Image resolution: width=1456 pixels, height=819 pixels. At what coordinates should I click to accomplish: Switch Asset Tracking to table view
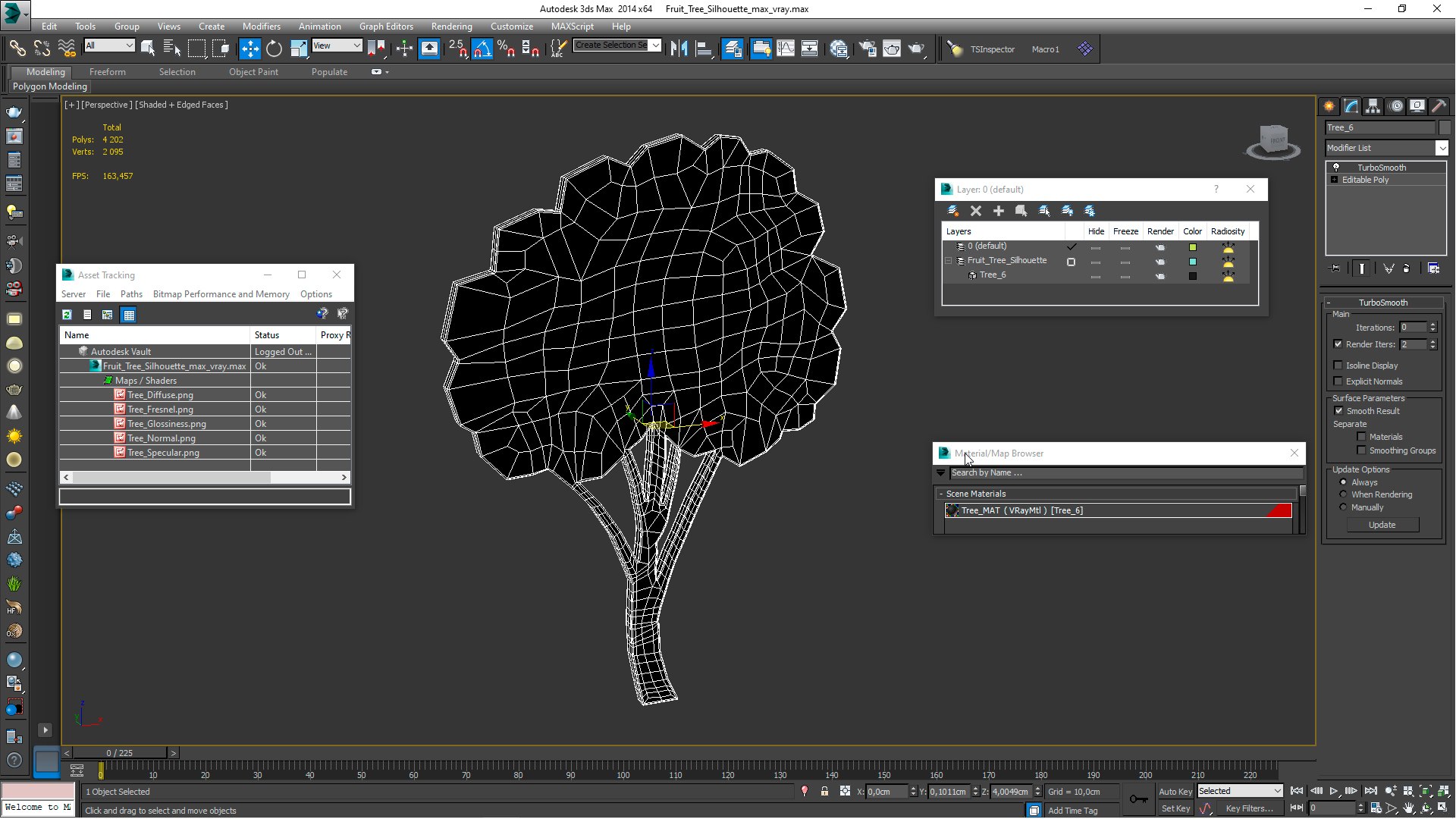(x=128, y=315)
